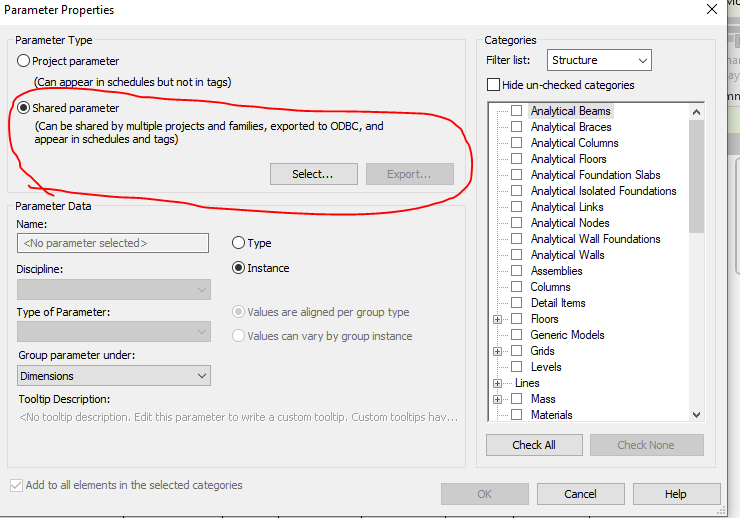Check the Analytical Links category
This screenshot has height=518, width=740.
tap(517, 207)
